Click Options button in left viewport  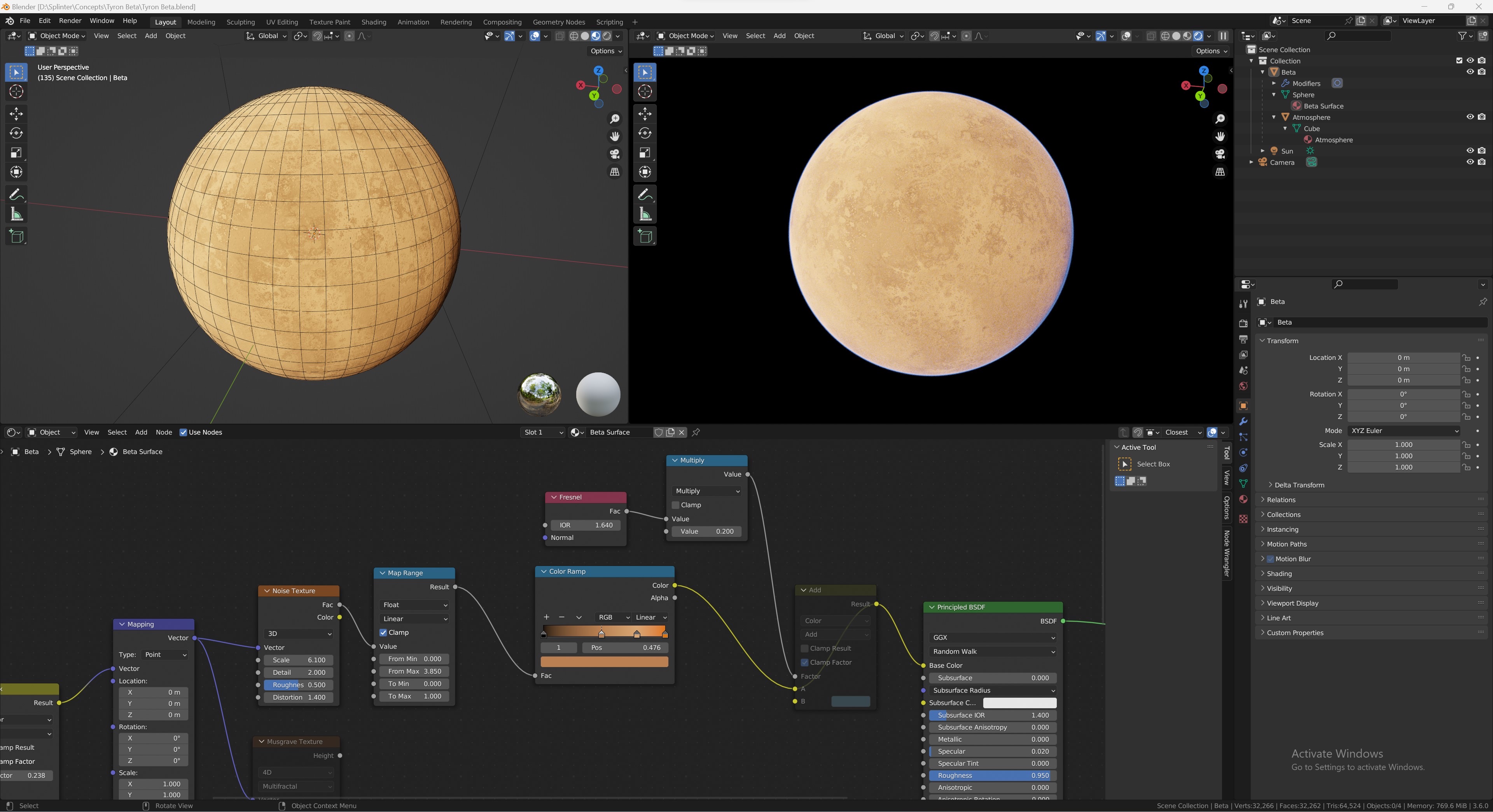[x=606, y=51]
